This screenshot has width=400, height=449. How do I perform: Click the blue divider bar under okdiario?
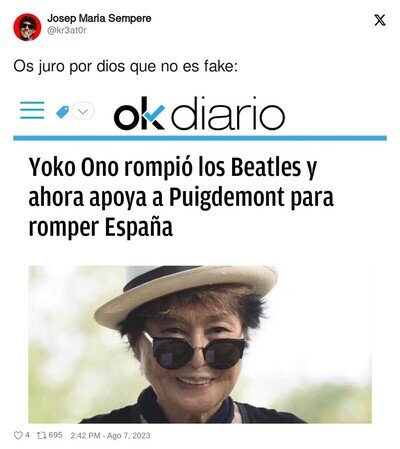[x=200, y=138]
